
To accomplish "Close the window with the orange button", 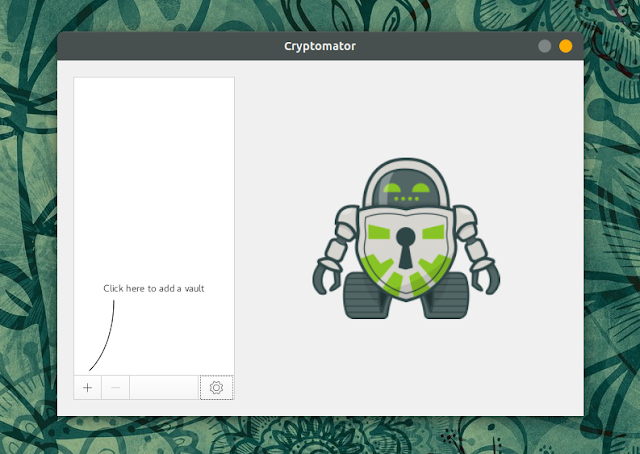I will click(565, 46).
